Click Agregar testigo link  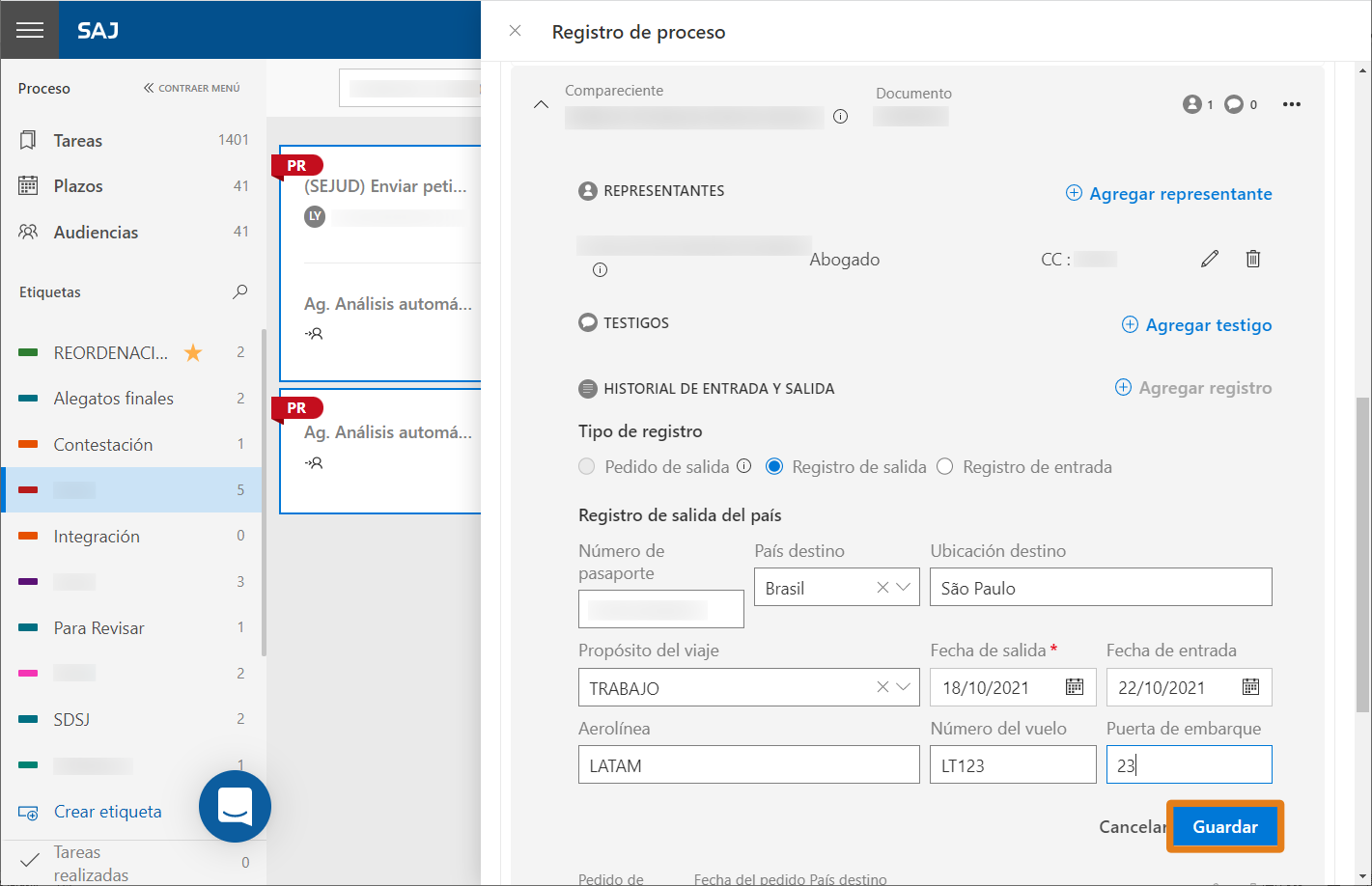[1196, 325]
